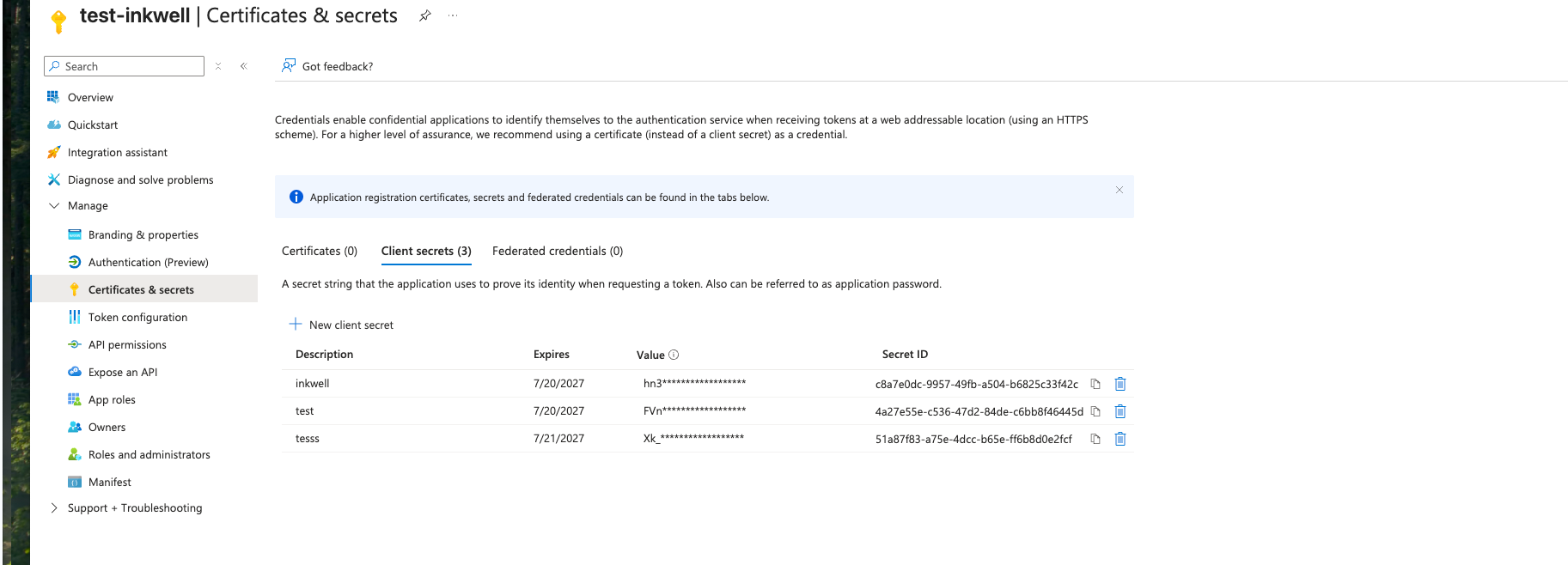Copy the tesss secret ID
The width and height of the screenshot is (1568, 565).
[1095, 439]
